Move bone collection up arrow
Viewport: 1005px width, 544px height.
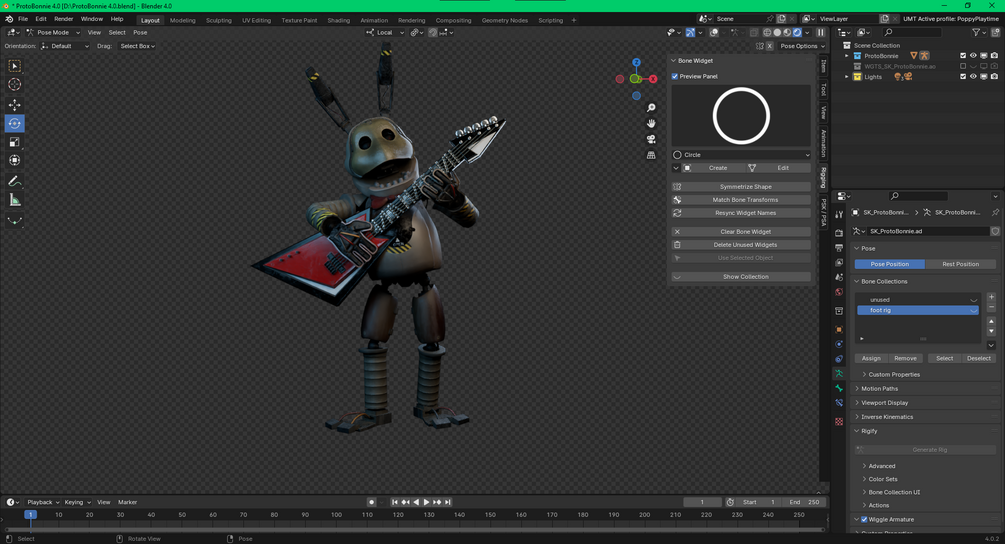[991, 321]
